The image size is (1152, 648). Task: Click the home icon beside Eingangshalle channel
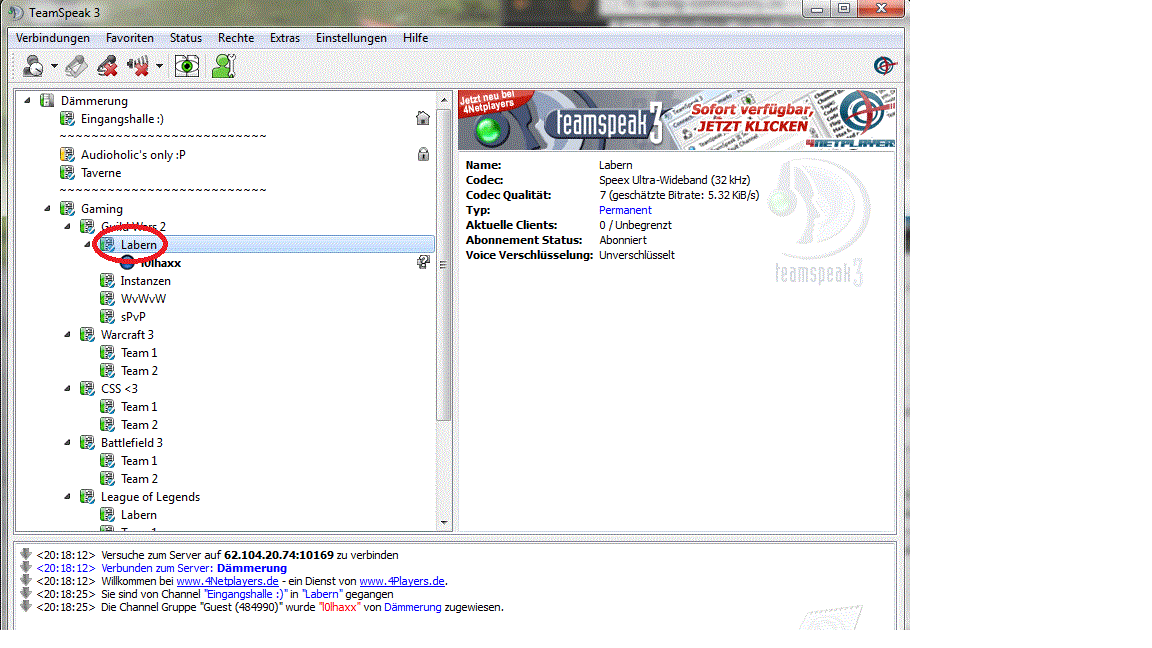[423, 119]
